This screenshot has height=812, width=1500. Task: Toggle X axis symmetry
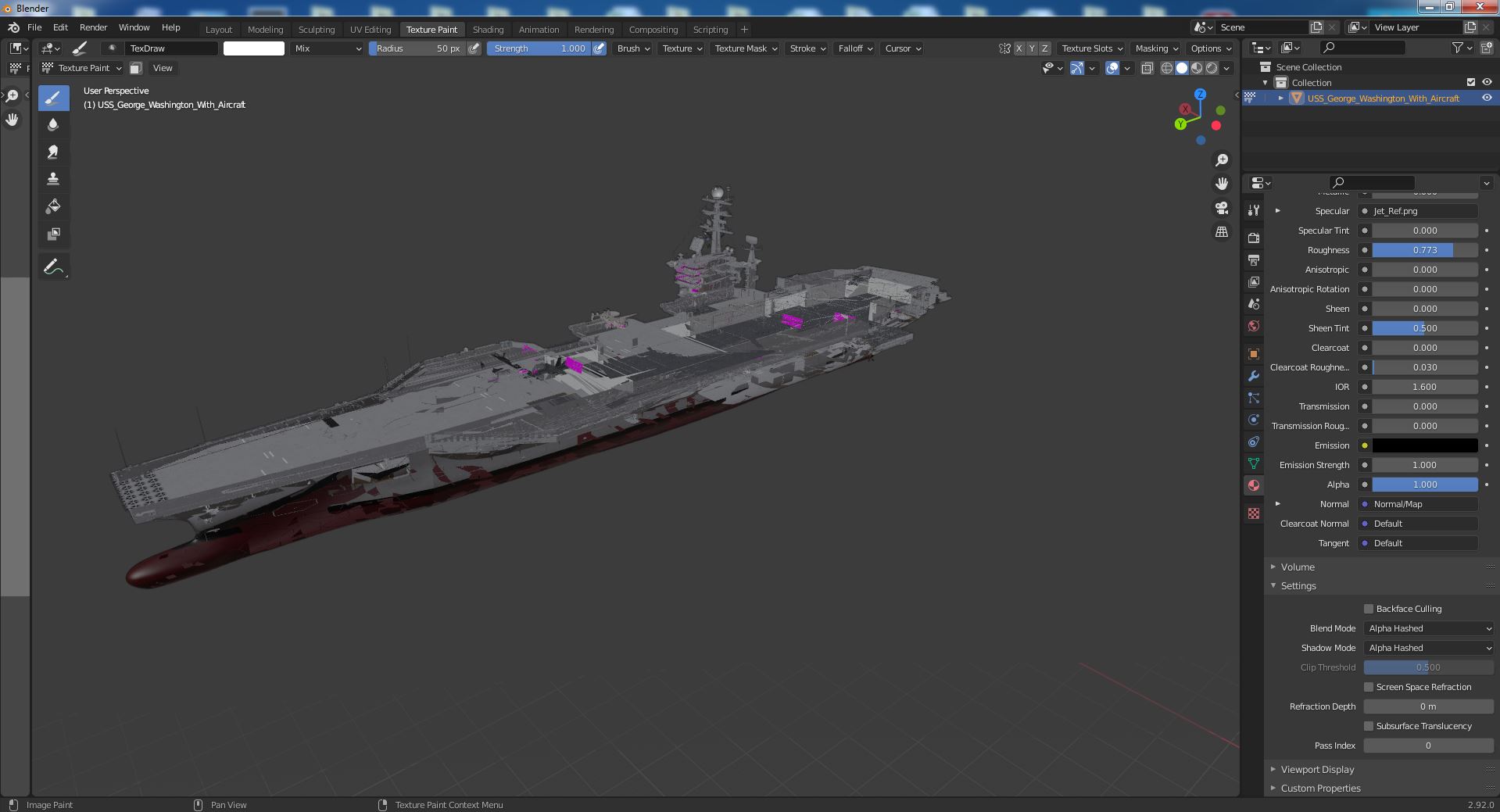tap(1018, 48)
